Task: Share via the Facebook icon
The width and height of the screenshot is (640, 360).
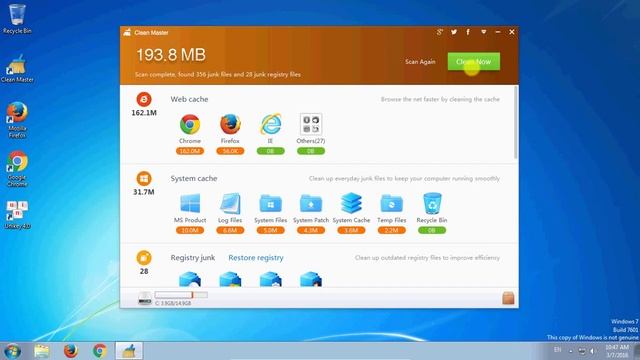Action: [x=468, y=32]
